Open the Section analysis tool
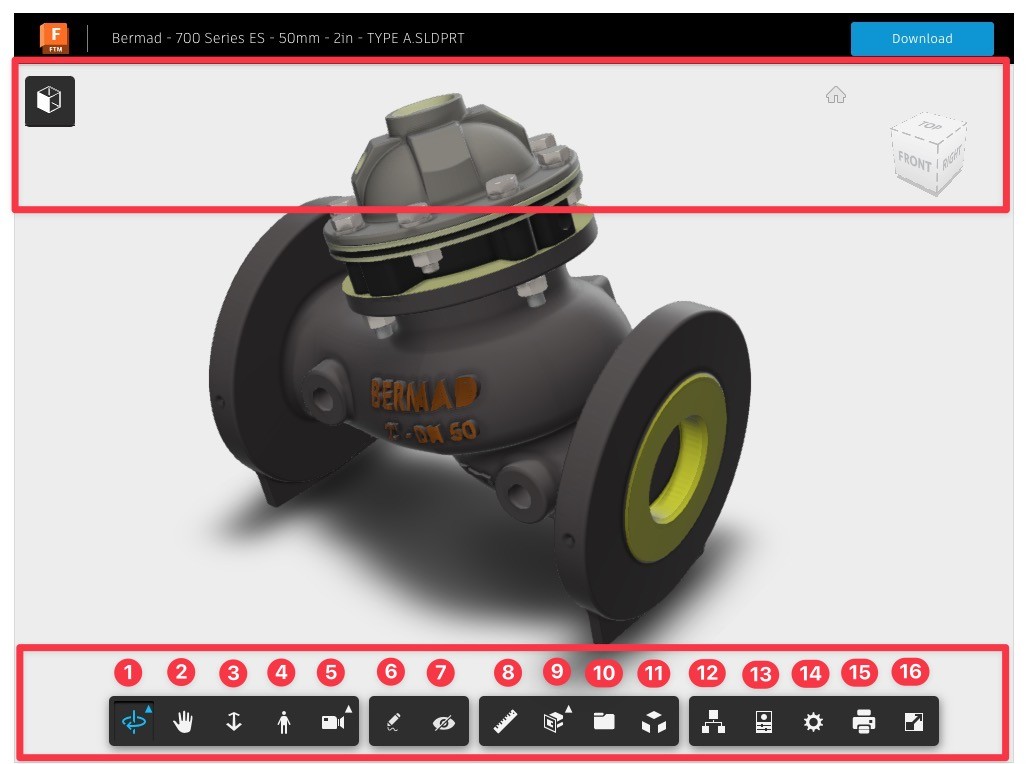The image size is (1035, 764). point(554,722)
